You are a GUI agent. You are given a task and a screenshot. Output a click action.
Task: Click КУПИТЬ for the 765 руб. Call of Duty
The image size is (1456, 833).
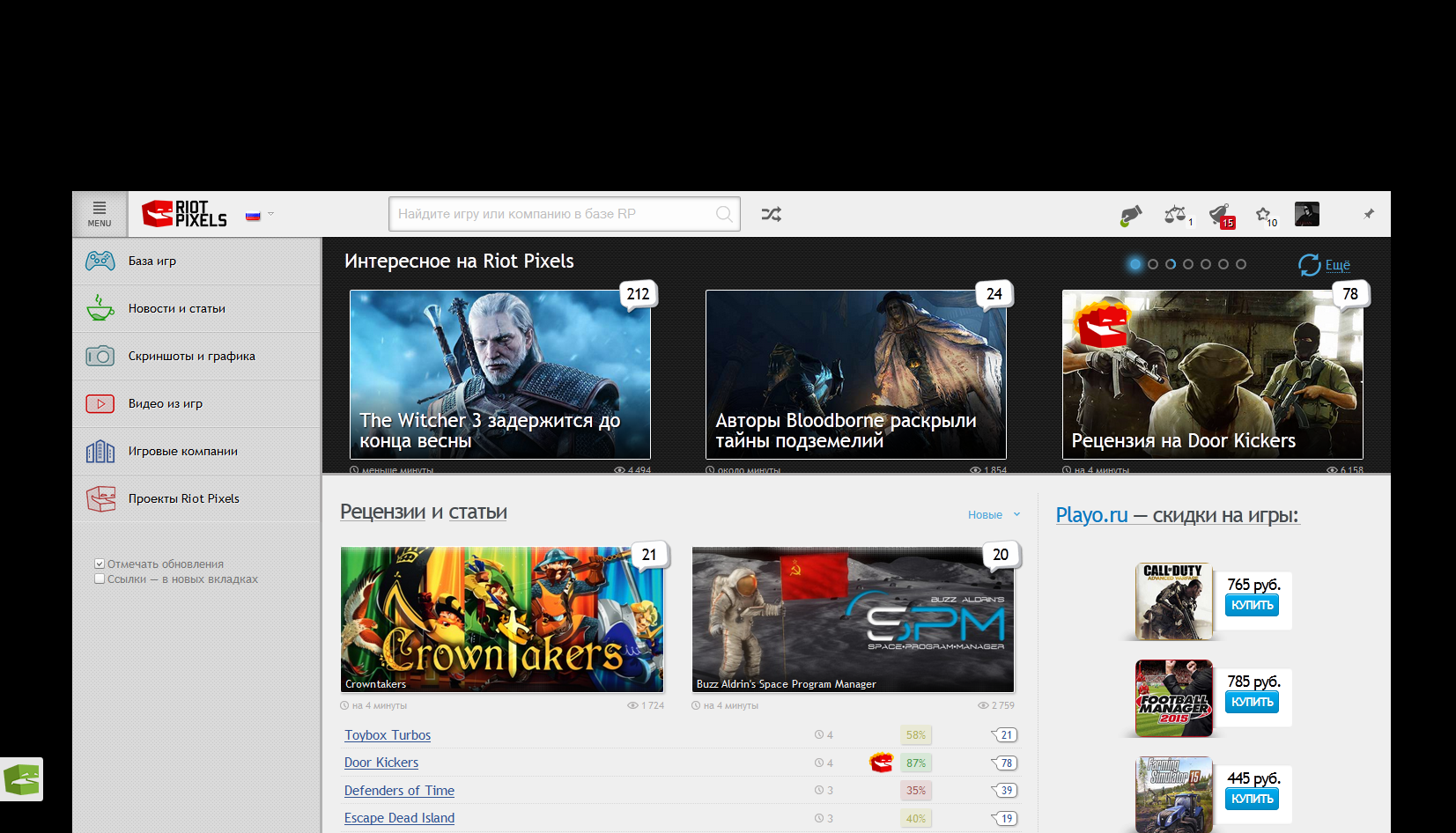coord(1252,605)
